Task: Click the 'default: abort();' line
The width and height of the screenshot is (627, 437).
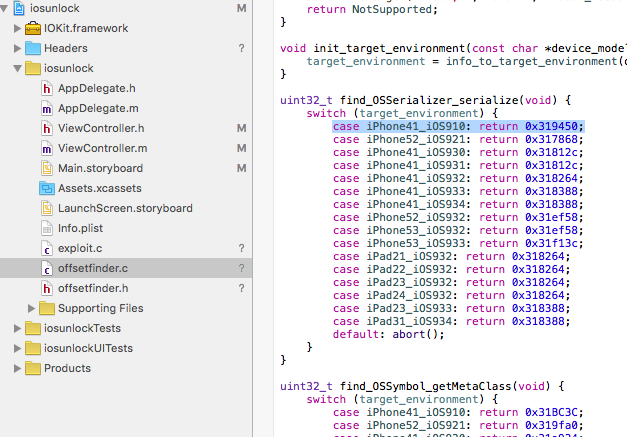Action: [x=388, y=334]
